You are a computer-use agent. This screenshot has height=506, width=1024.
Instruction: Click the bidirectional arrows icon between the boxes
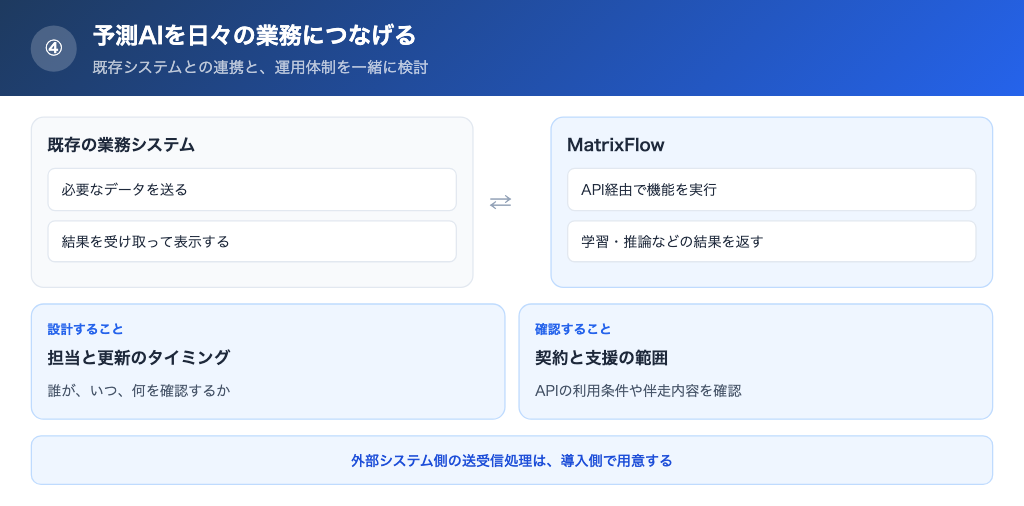point(500,202)
